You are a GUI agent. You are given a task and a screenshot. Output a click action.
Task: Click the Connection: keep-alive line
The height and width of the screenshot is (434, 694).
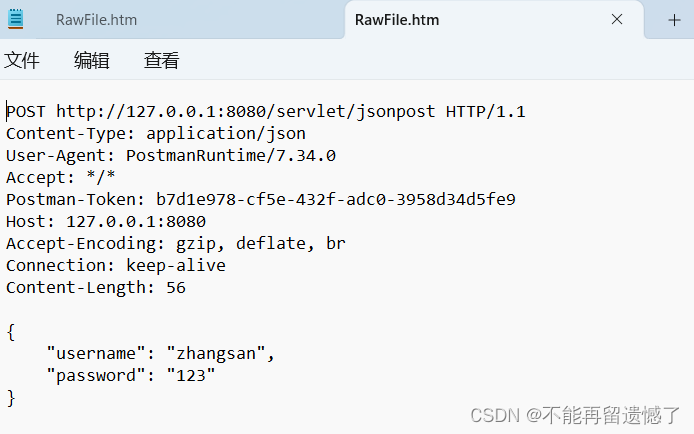[x=116, y=265]
